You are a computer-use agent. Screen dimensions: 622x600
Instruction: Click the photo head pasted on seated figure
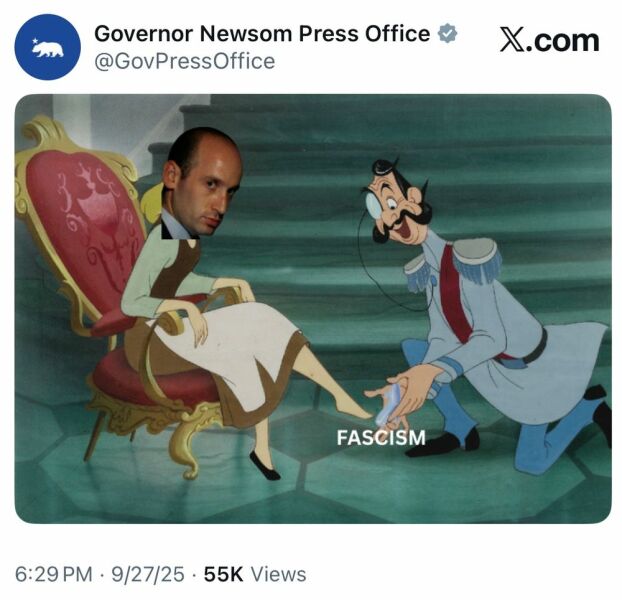[x=202, y=183]
